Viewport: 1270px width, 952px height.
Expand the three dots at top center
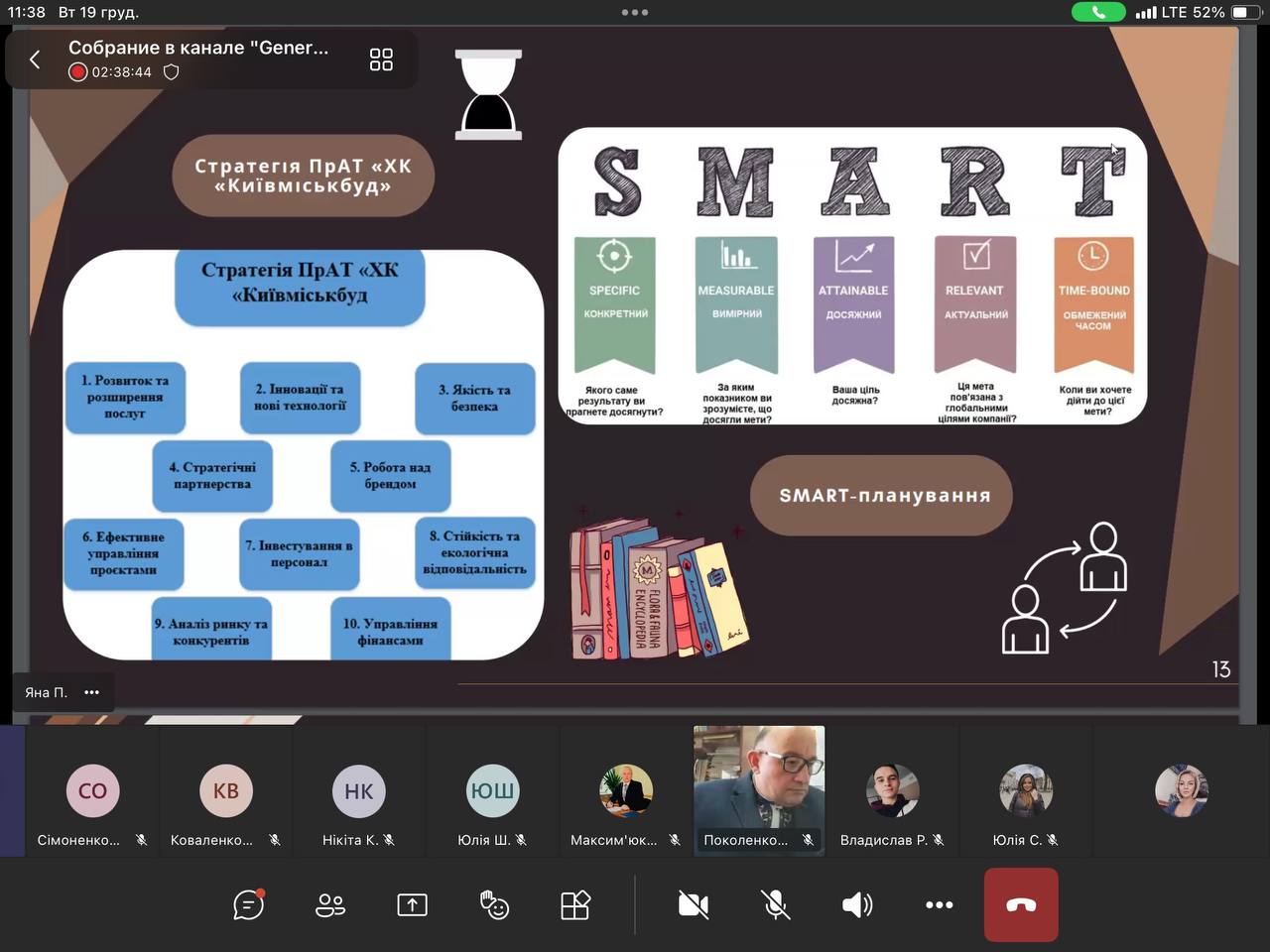click(634, 13)
